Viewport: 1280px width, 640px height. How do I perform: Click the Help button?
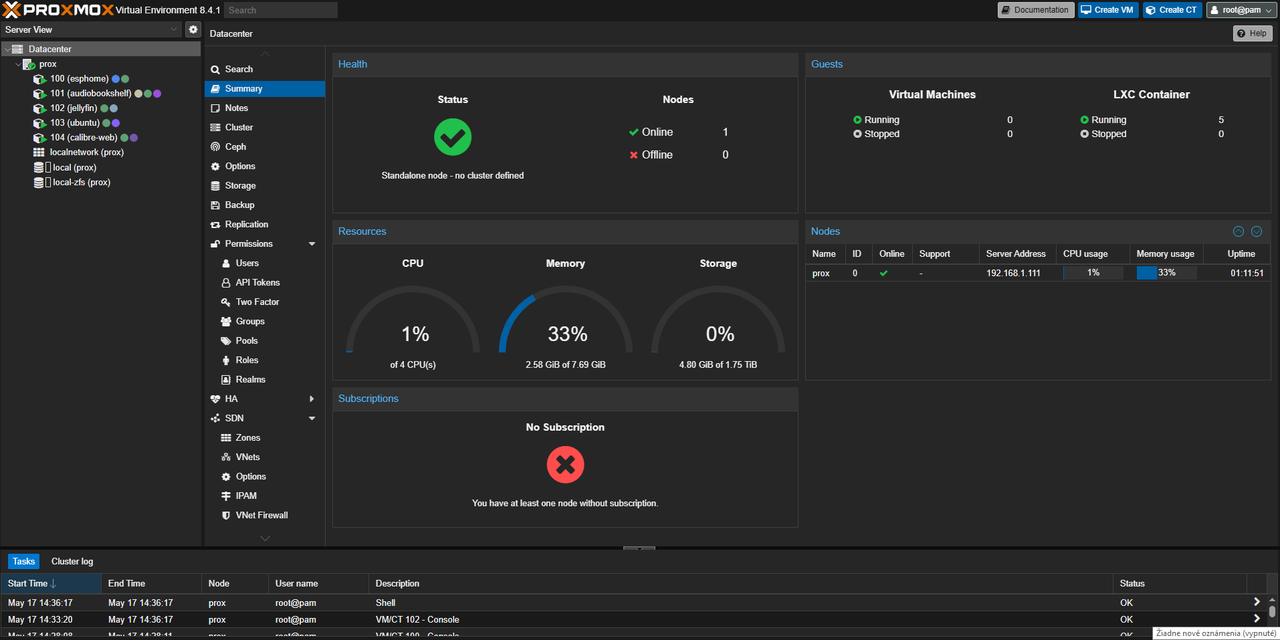tap(1253, 34)
